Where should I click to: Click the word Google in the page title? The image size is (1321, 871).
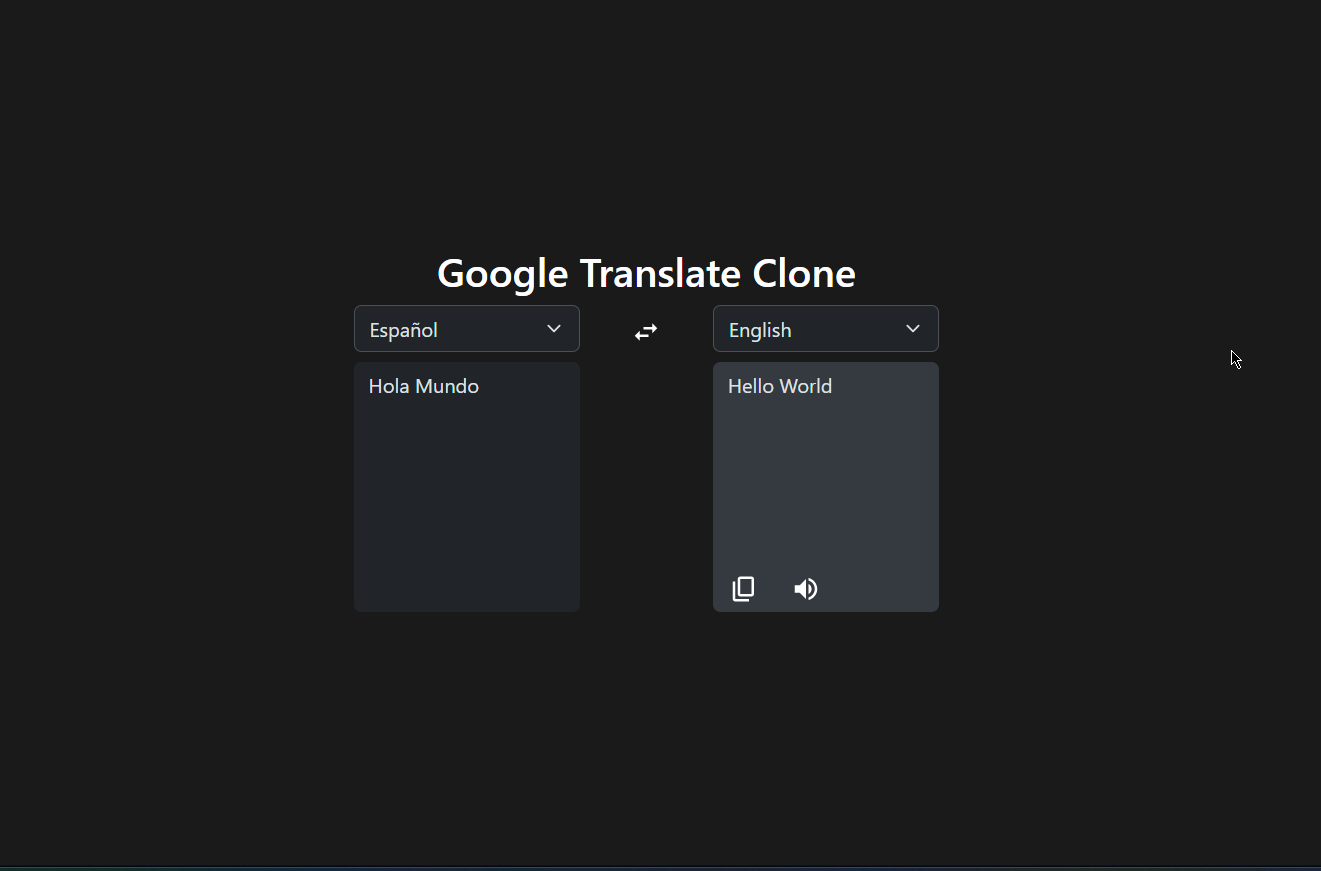coord(503,273)
